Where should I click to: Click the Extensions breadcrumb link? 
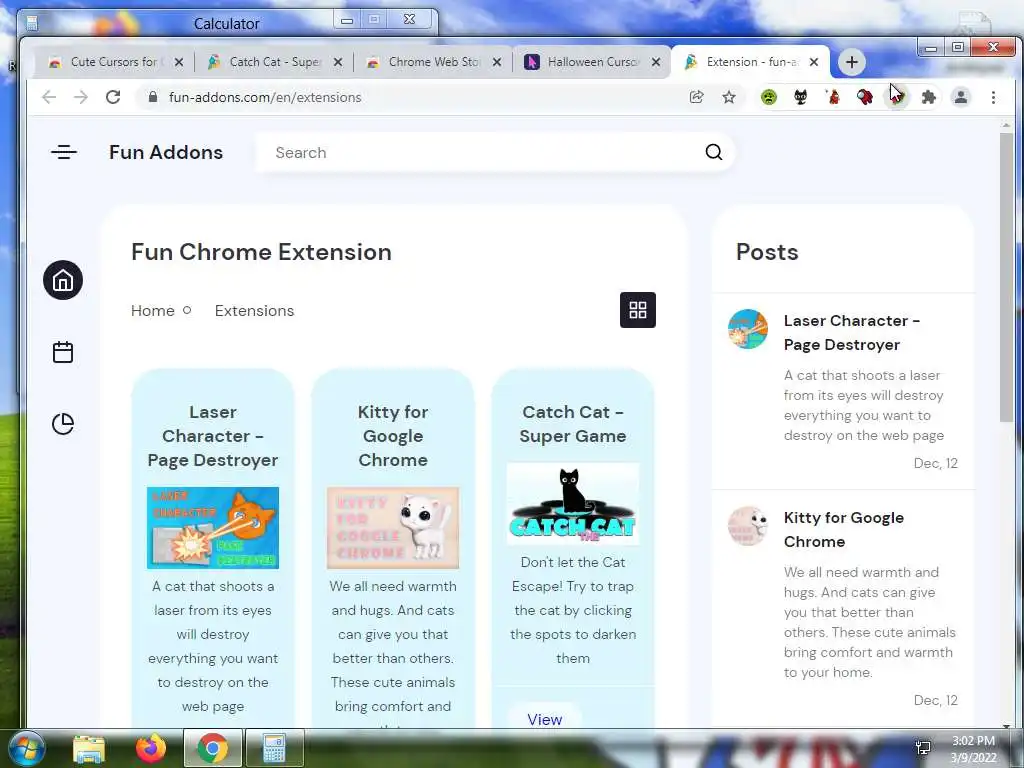click(255, 311)
